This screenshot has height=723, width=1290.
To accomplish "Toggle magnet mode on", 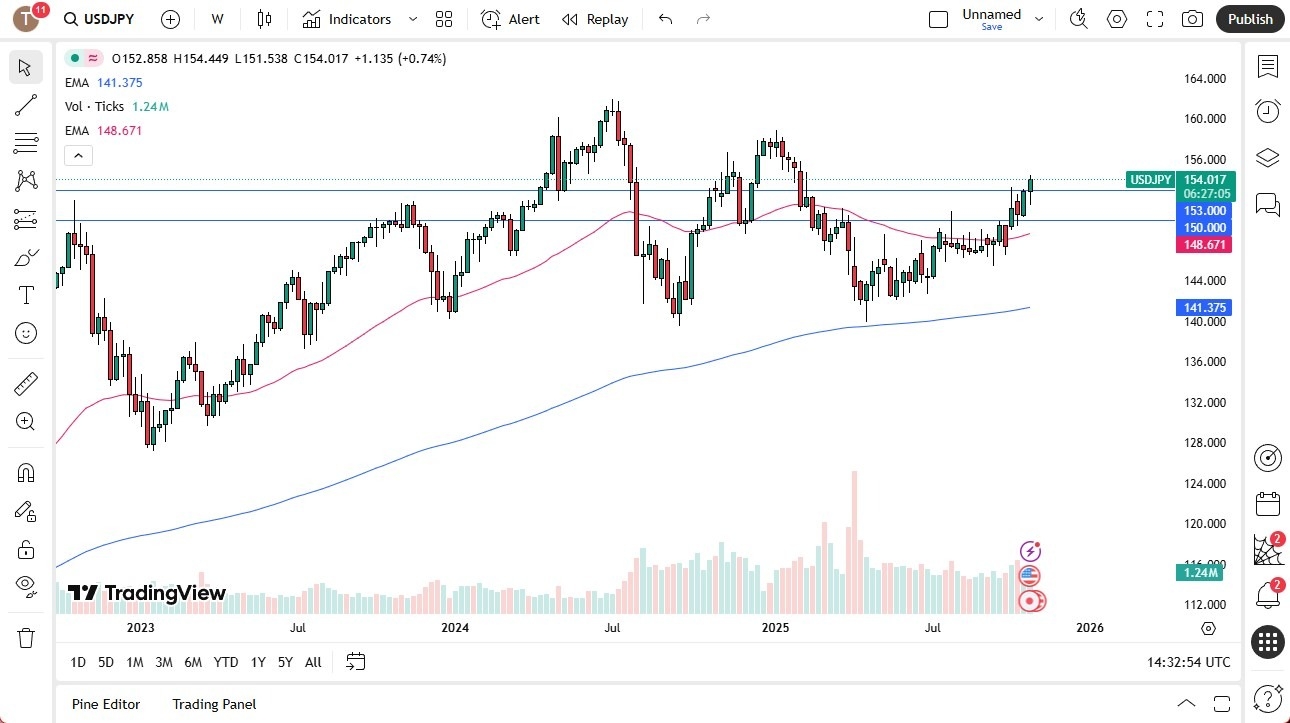I will pos(26,472).
